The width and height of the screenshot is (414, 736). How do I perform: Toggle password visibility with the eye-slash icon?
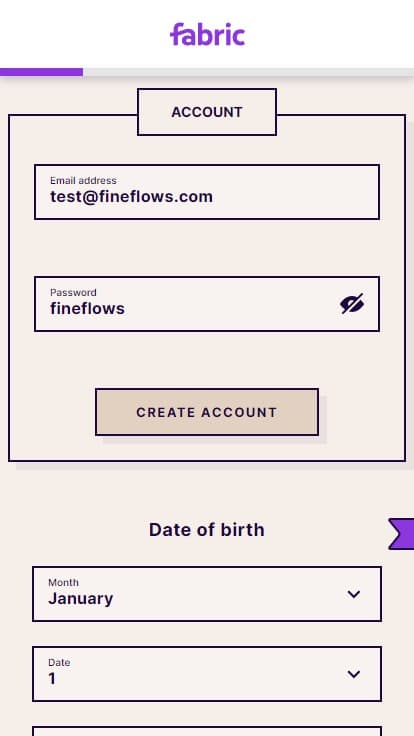click(x=352, y=304)
